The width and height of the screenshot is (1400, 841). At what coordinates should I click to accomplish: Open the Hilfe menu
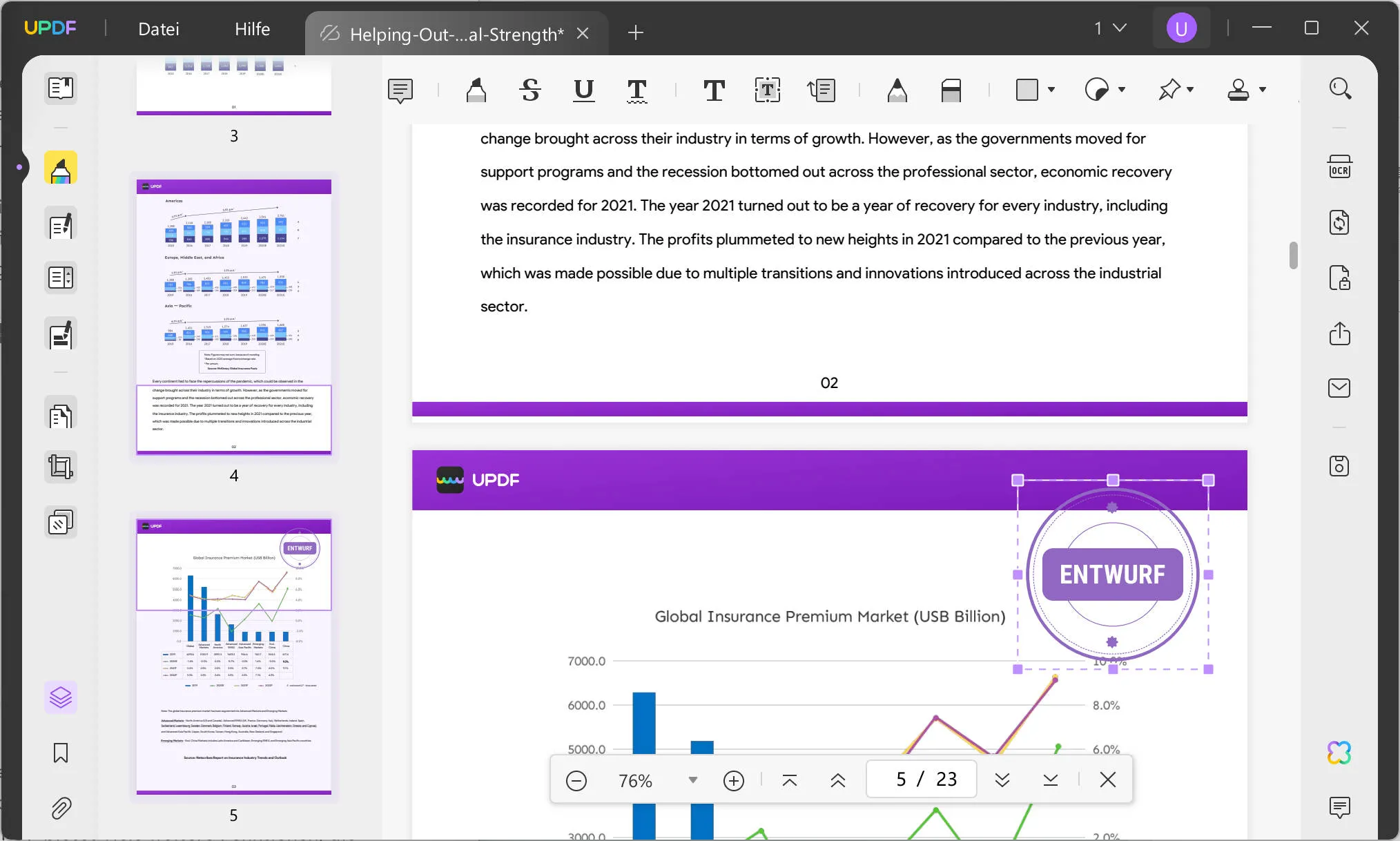point(252,29)
